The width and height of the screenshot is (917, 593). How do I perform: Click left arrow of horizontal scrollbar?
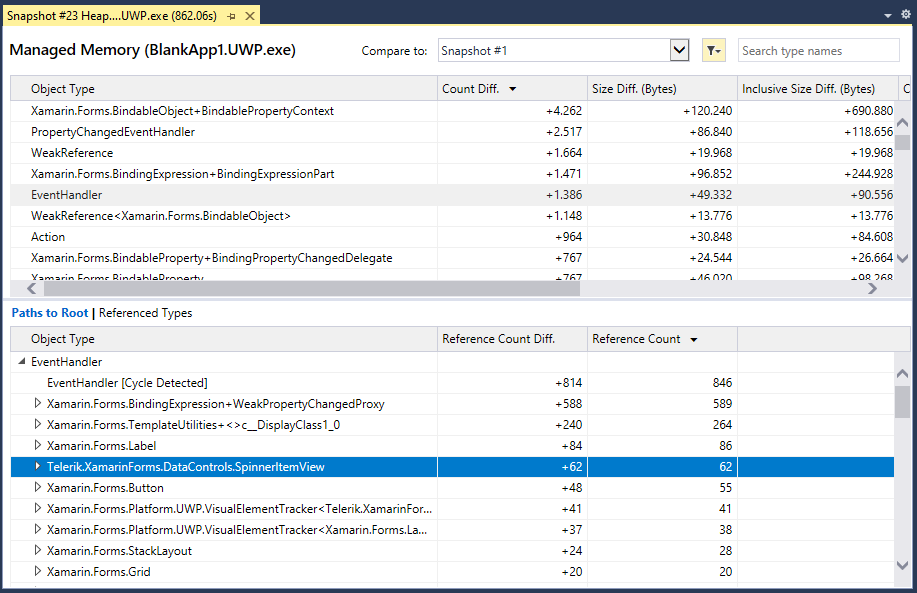pyautogui.click(x=32, y=288)
